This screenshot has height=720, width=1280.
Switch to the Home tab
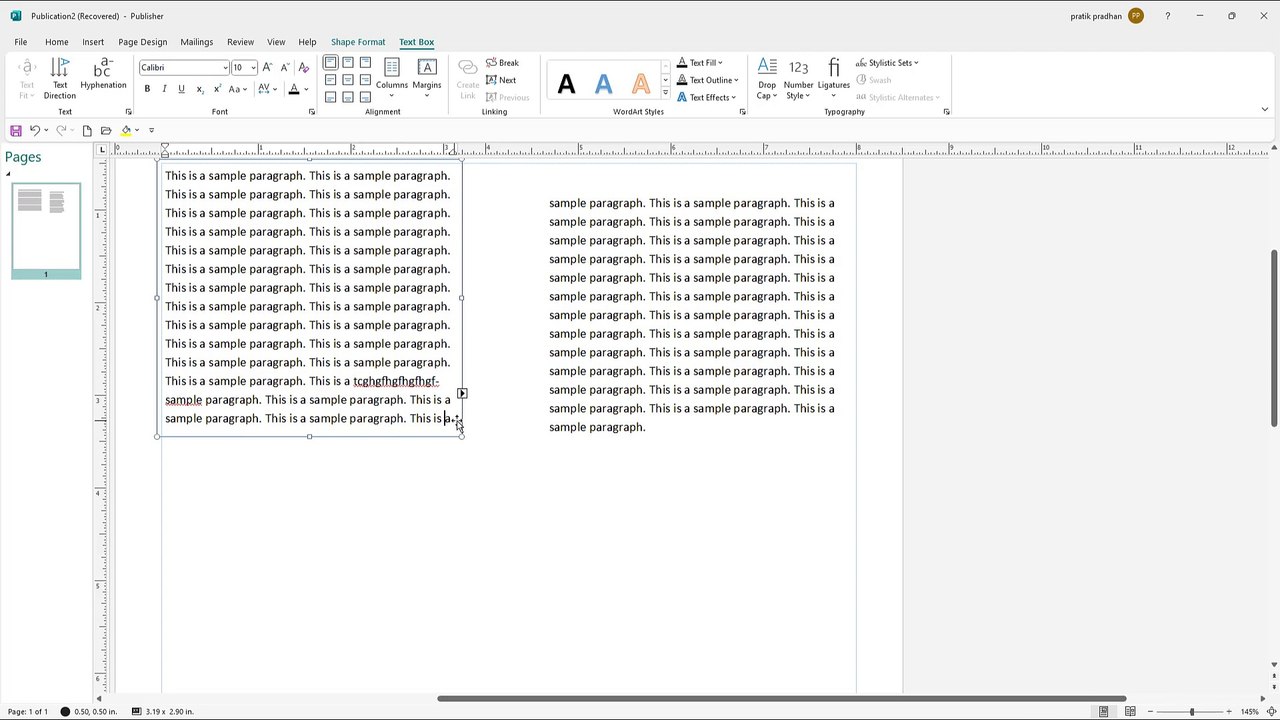pyautogui.click(x=57, y=42)
